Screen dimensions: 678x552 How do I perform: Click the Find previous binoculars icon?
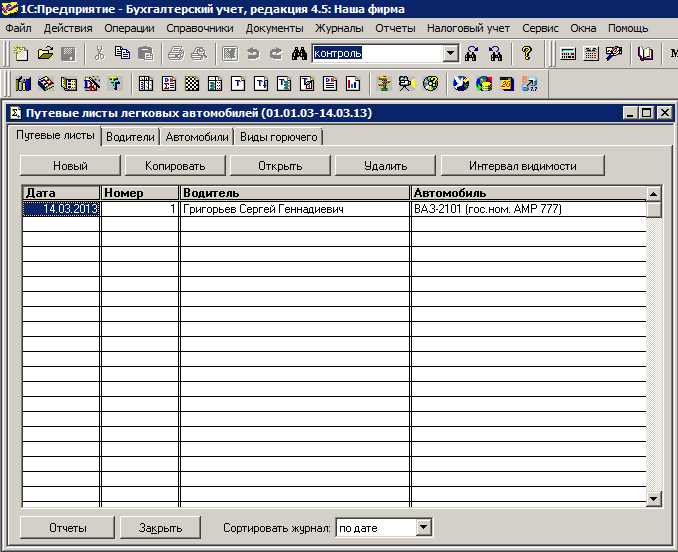(x=496, y=54)
